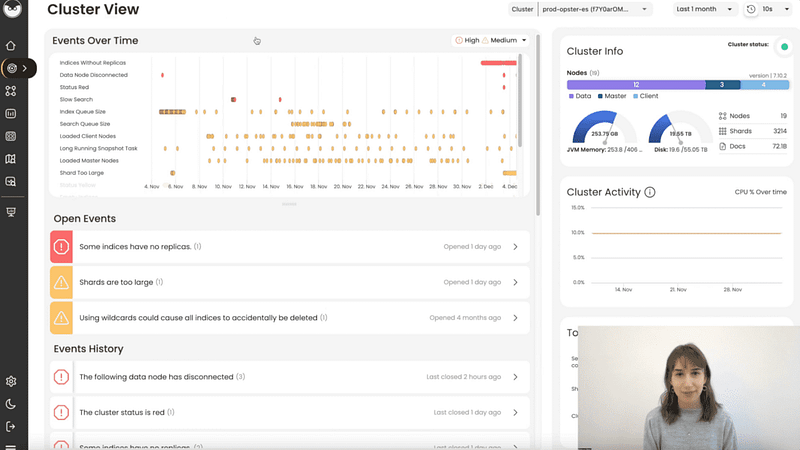Click the refresh history clock icon
This screenshot has height=450, width=800.
click(751, 9)
